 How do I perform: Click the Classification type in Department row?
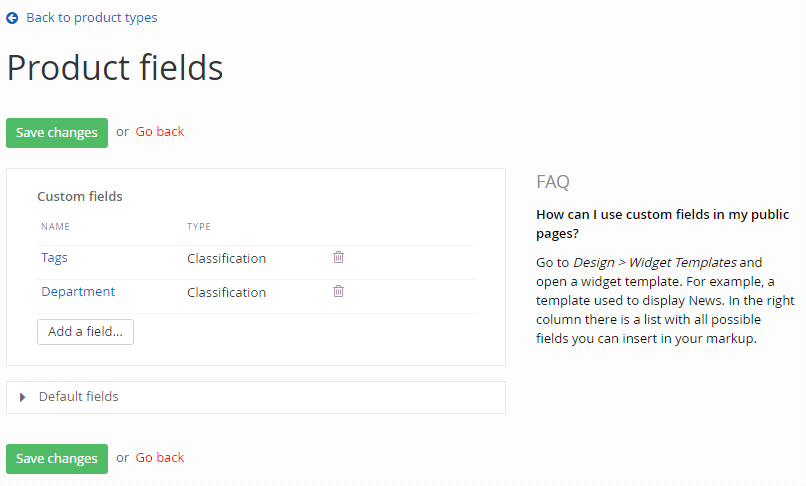(x=227, y=292)
